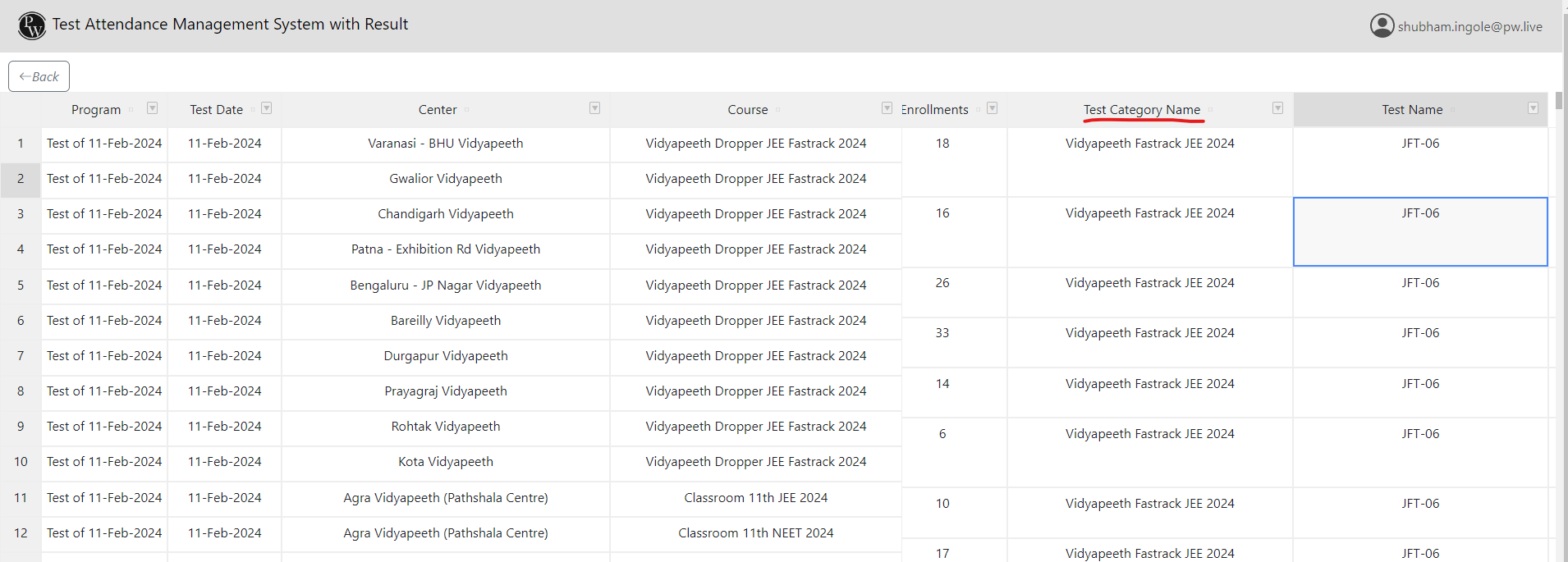This screenshot has width=1568, height=562.
Task: Select the Center column header label
Action: 437,110
